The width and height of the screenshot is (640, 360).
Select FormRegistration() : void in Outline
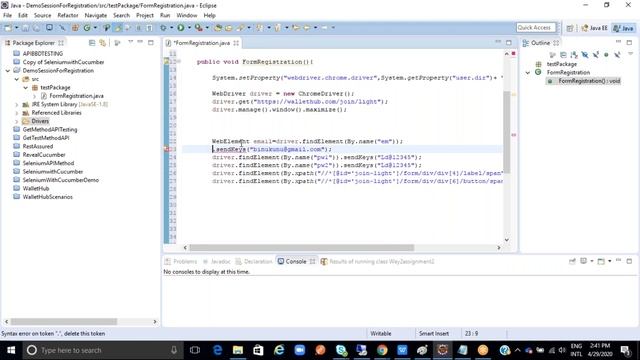point(584,81)
